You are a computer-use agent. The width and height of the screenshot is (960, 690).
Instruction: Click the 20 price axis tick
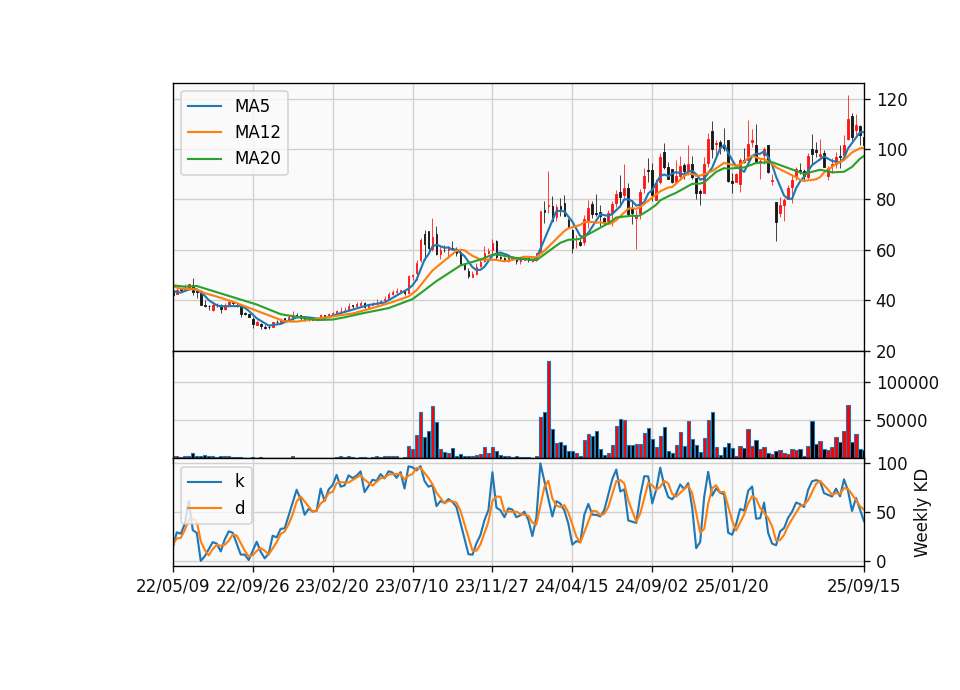[887, 352]
